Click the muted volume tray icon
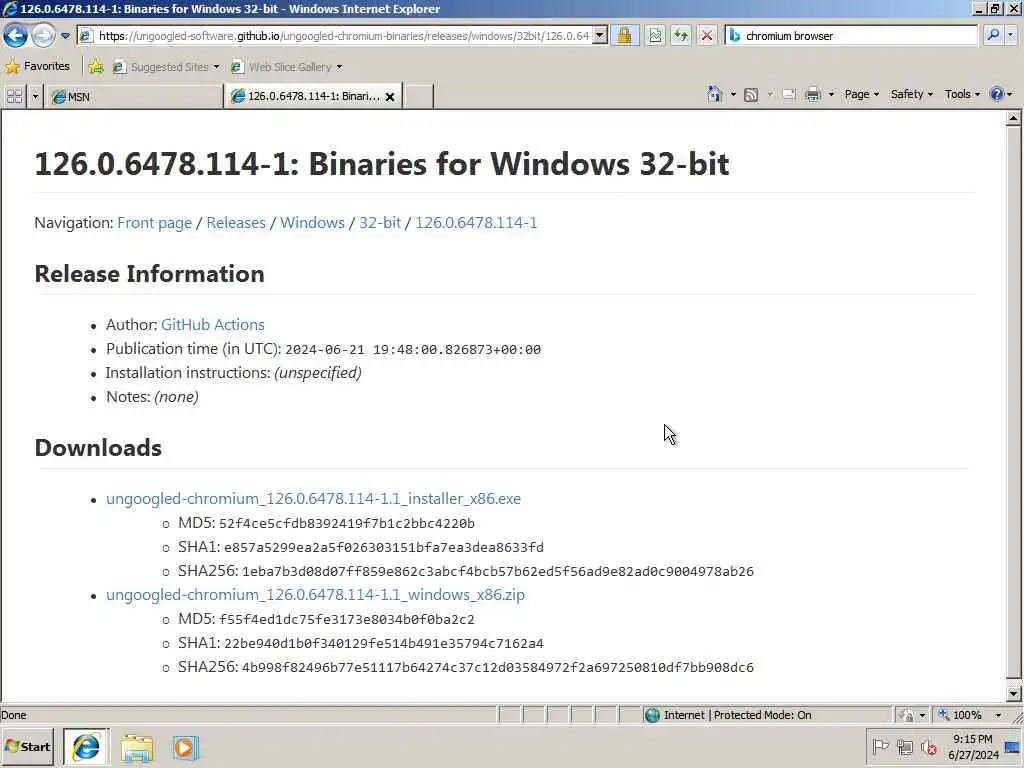The image size is (1024, 768). [928, 746]
